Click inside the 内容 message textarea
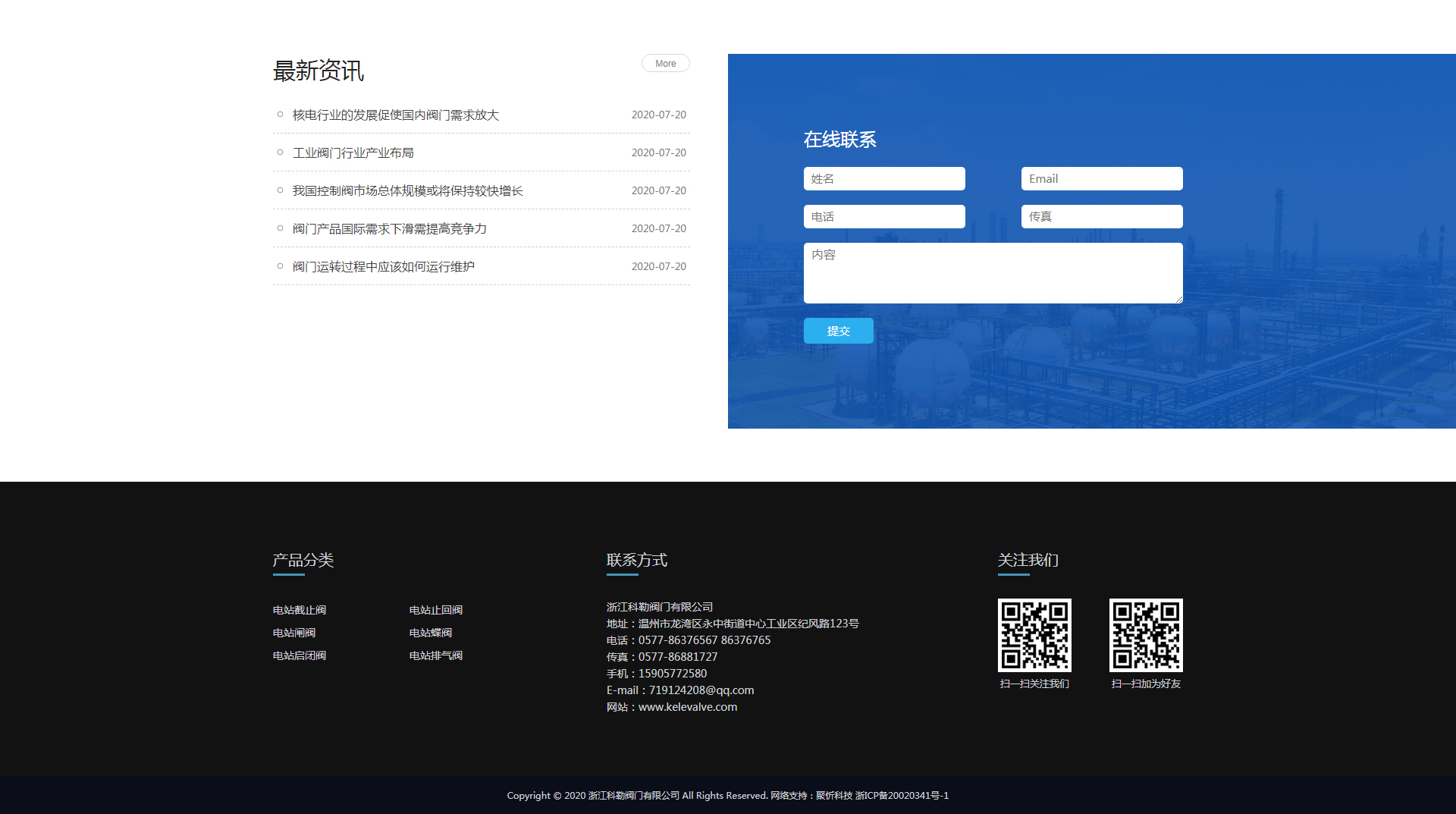1456x814 pixels. [x=993, y=273]
